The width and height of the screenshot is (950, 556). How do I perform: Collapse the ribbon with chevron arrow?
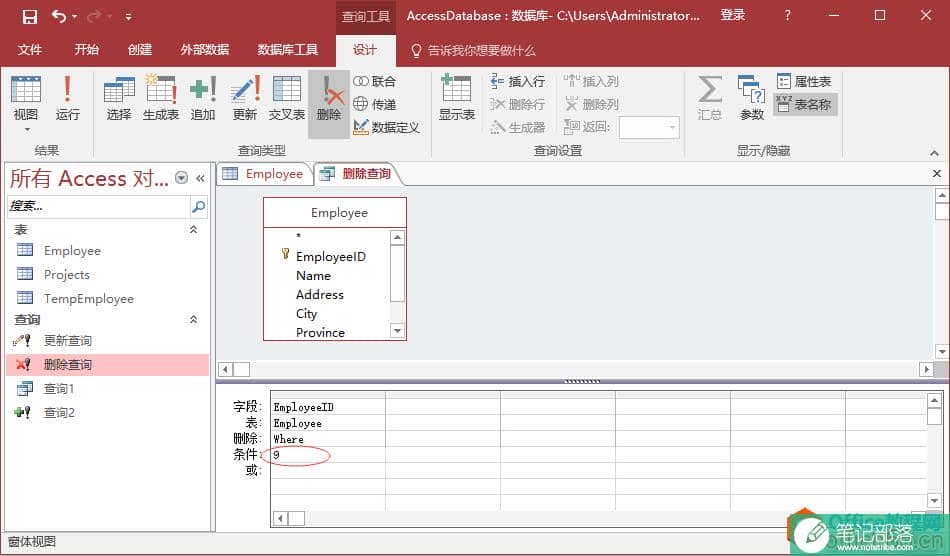coord(934,153)
